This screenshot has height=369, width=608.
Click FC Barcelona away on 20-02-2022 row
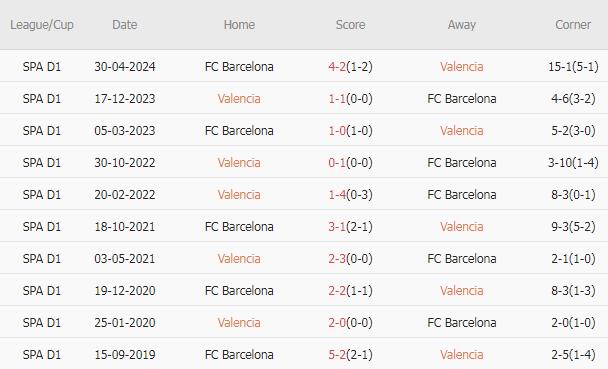[x=461, y=195]
